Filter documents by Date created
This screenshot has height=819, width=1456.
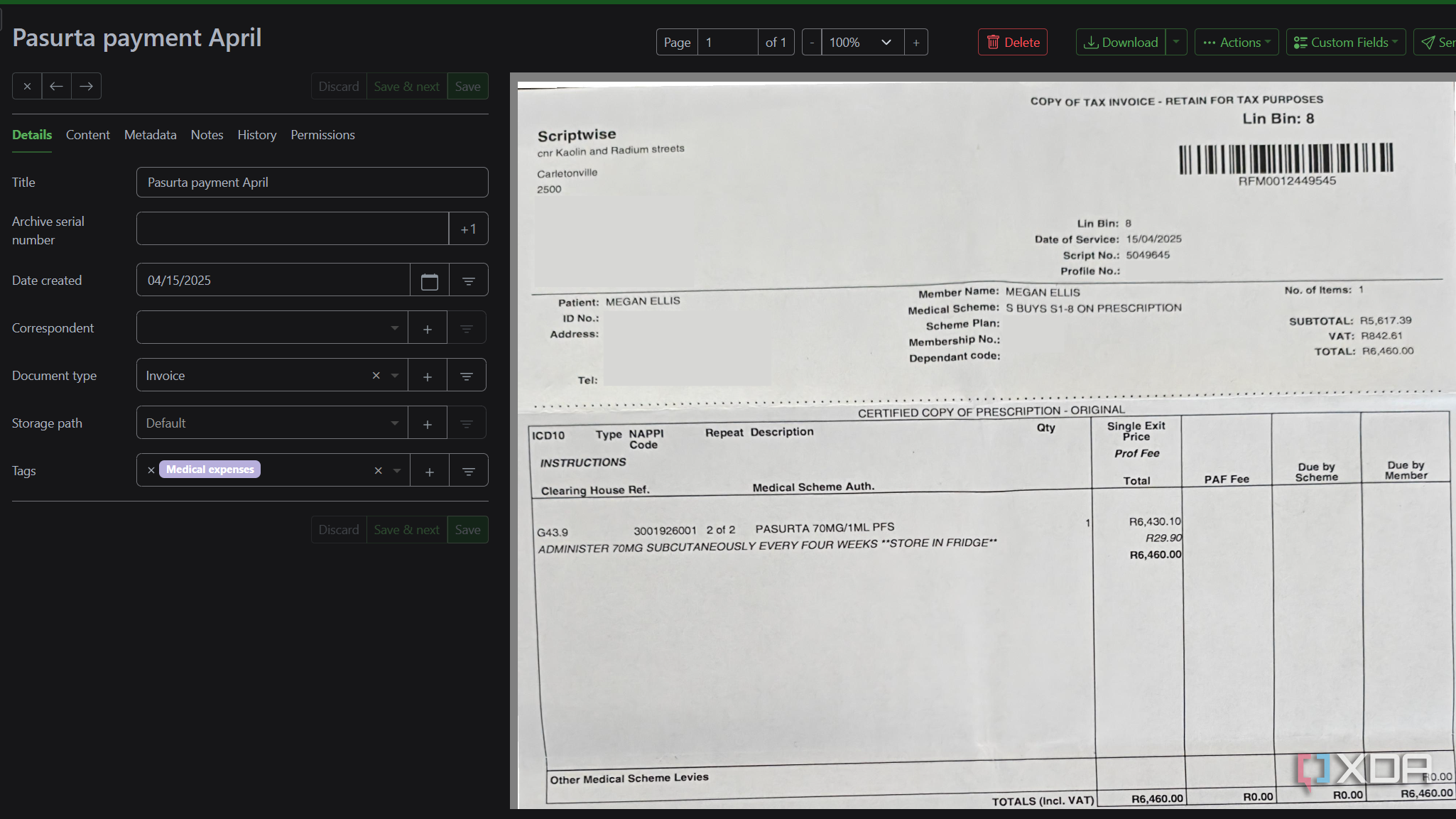[469, 281]
